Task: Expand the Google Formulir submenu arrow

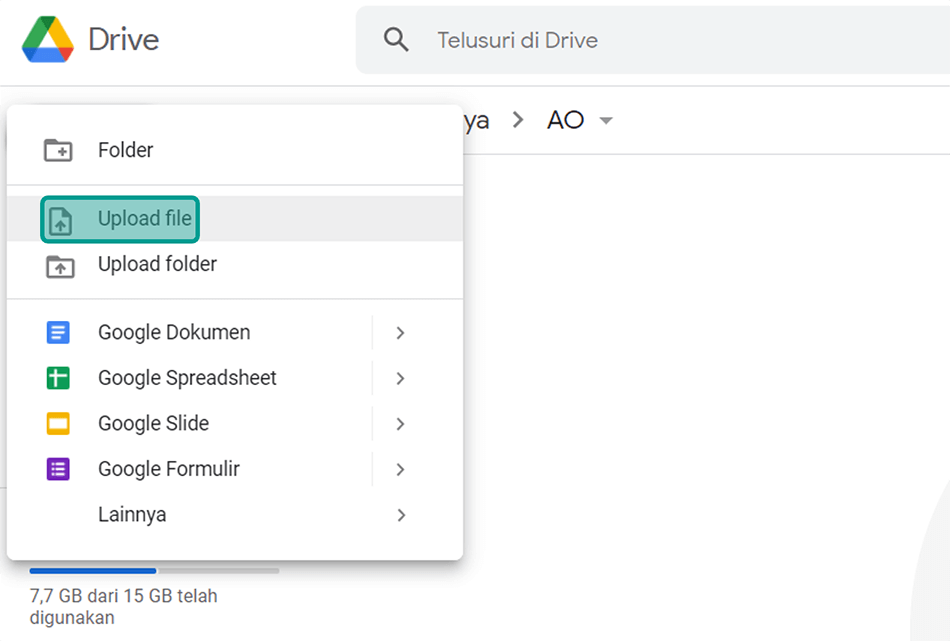Action: point(400,469)
